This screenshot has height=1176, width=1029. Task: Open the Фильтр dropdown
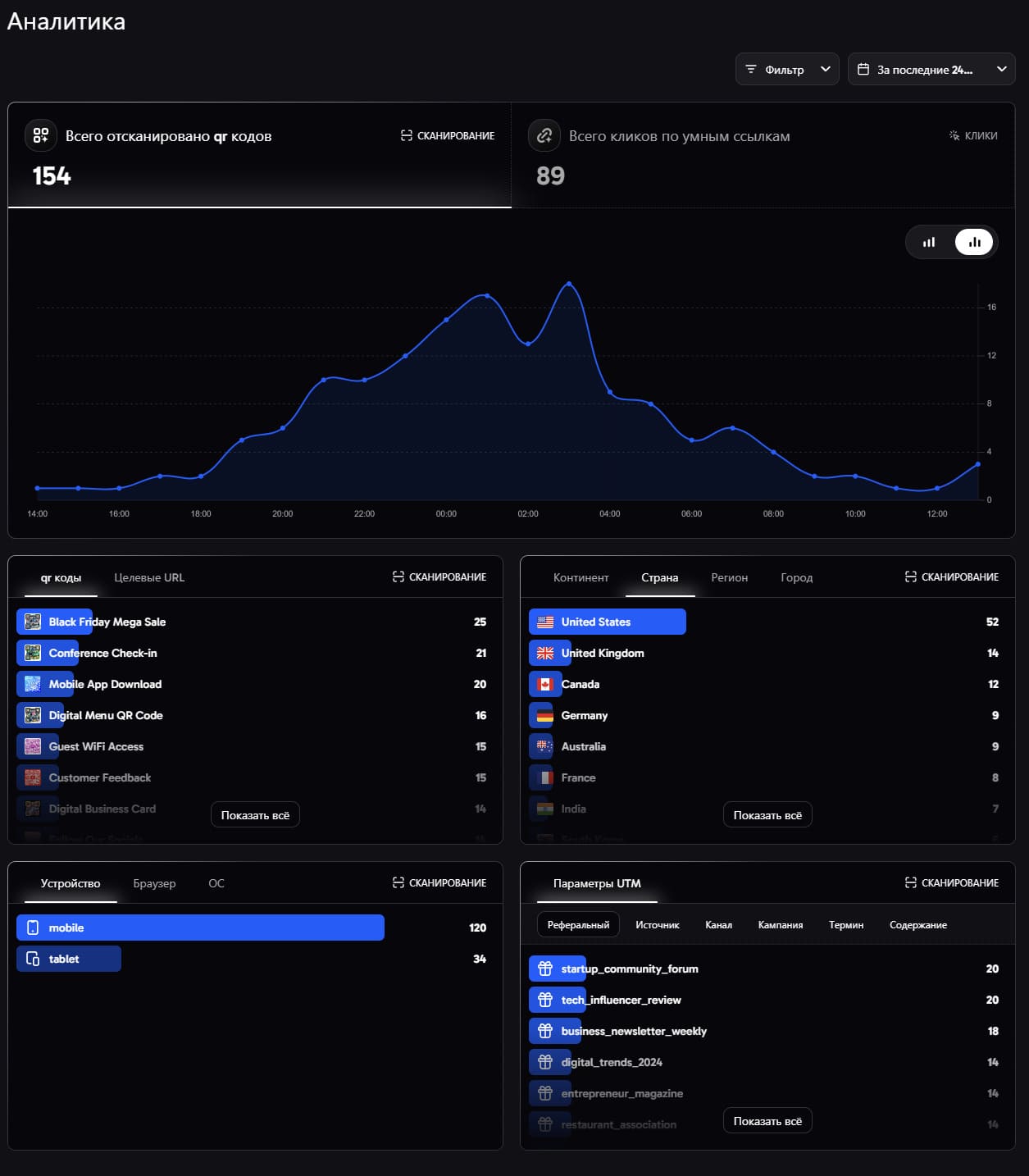click(x=786, y=70)
